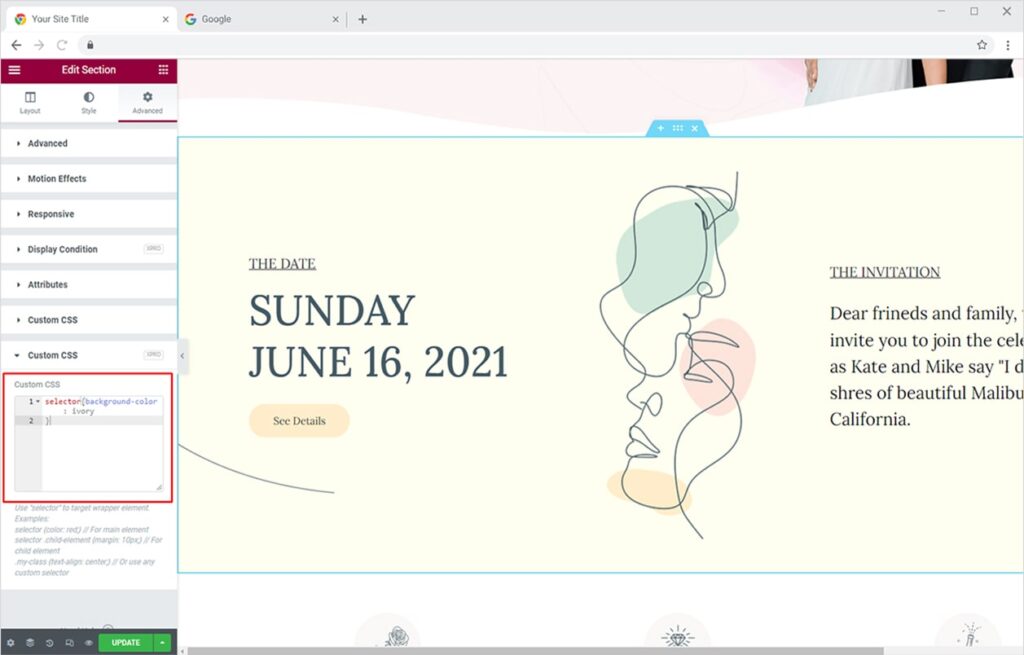The height and width of the screenshot is (655, 1024).
Task: Open the Elementor hamburger menu
Action: coord(14,70)
